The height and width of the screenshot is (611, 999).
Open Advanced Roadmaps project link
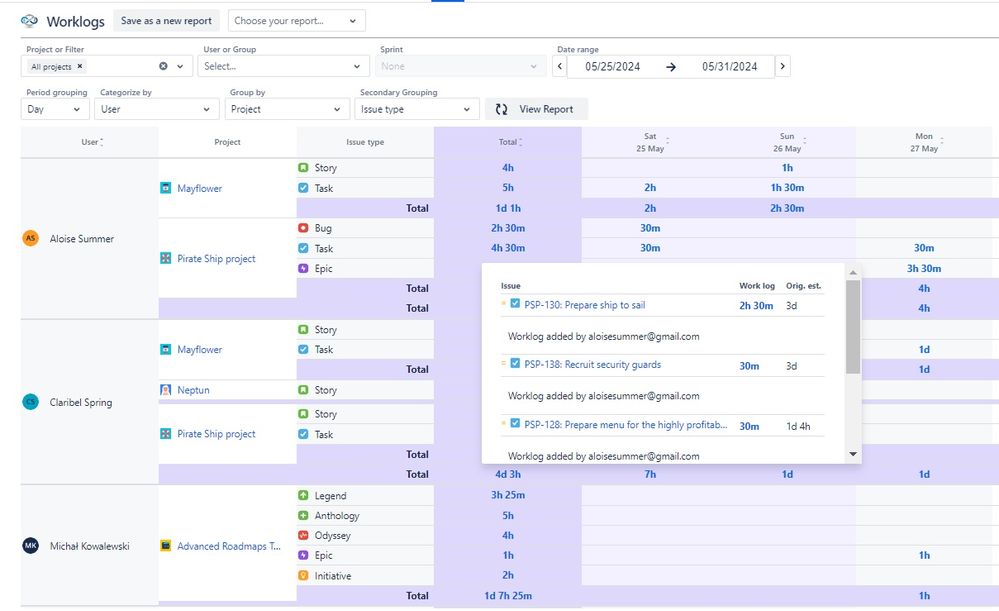tap(229, 546)
